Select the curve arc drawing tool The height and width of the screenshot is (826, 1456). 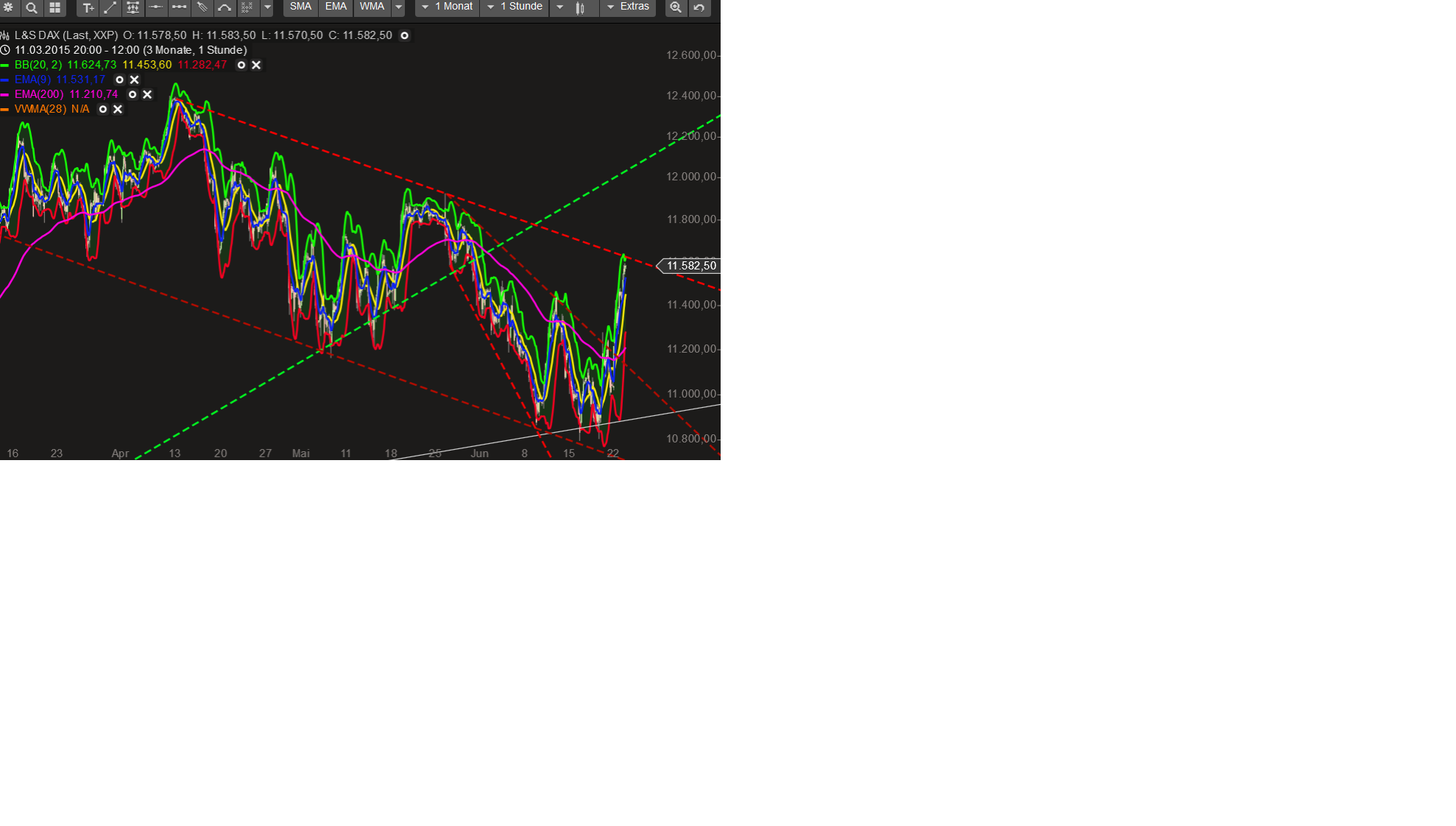(x=225, y=7)
